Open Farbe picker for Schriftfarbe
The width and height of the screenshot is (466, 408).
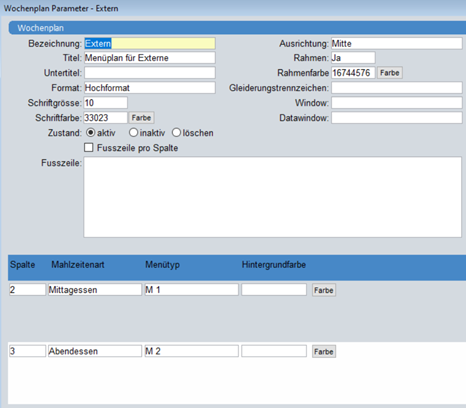(x=141, y=118)
